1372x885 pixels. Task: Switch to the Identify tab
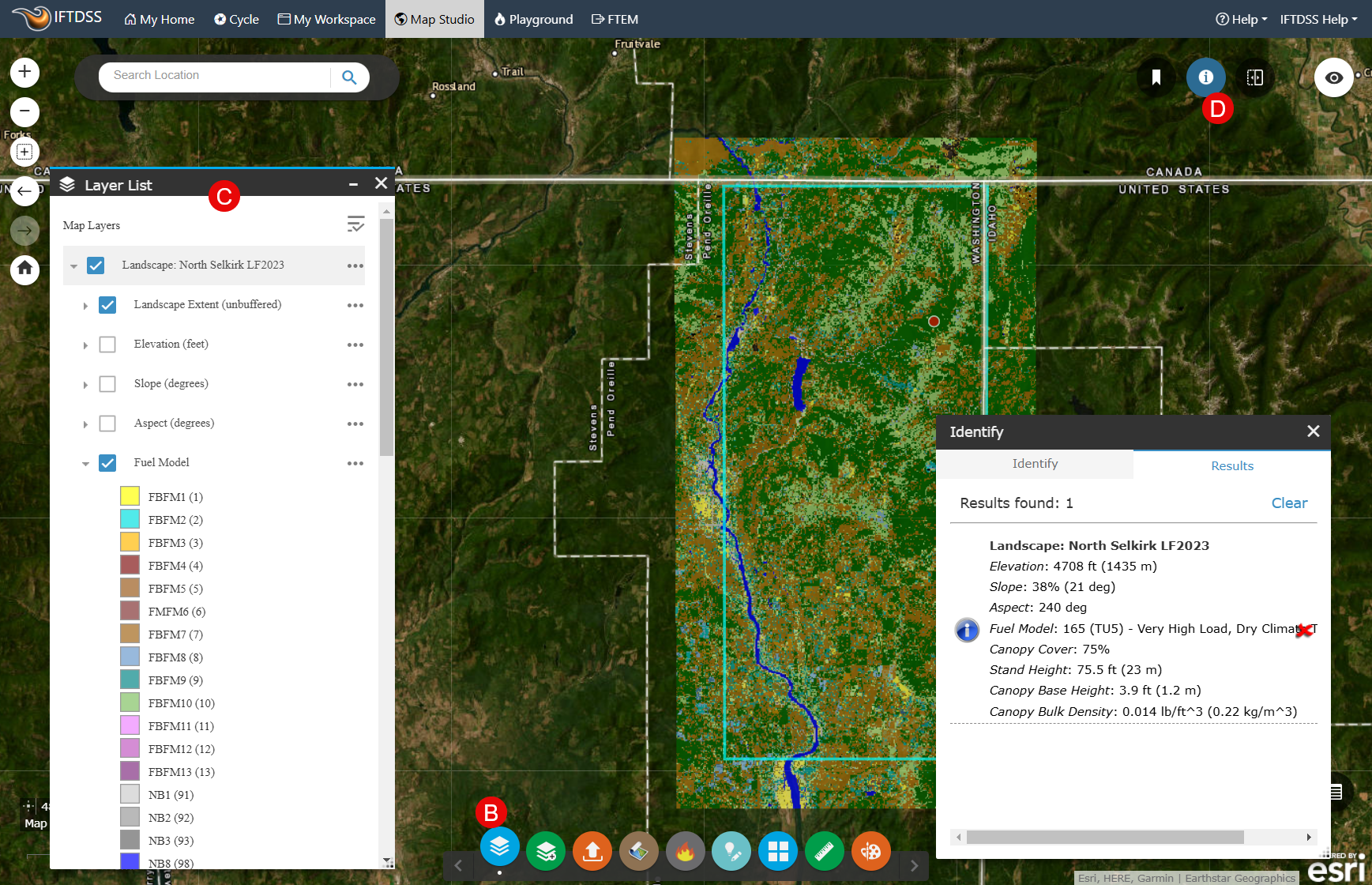[1035, 464]
